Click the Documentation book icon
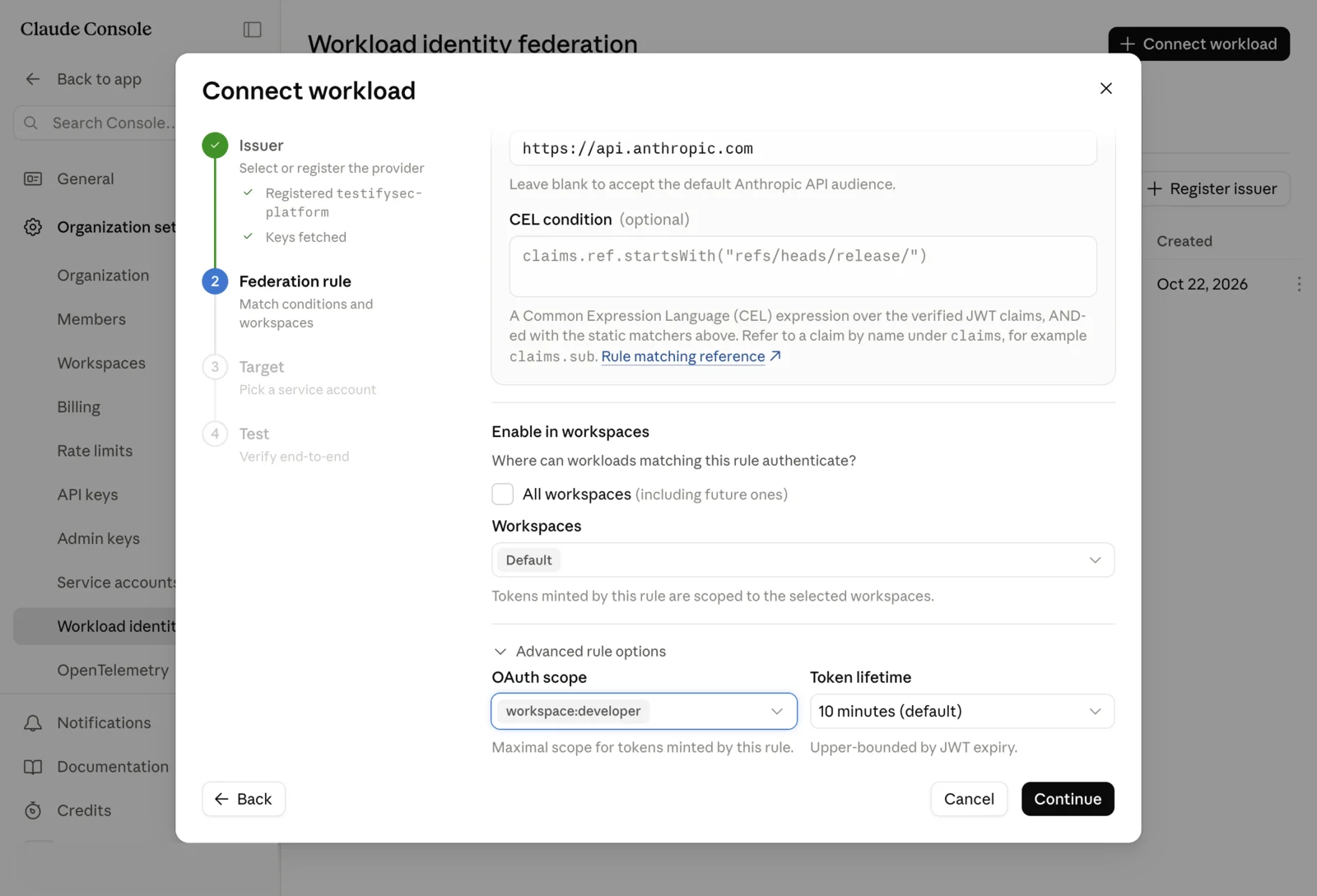This screenshot has width=1317, height=896. pos(33,767)
